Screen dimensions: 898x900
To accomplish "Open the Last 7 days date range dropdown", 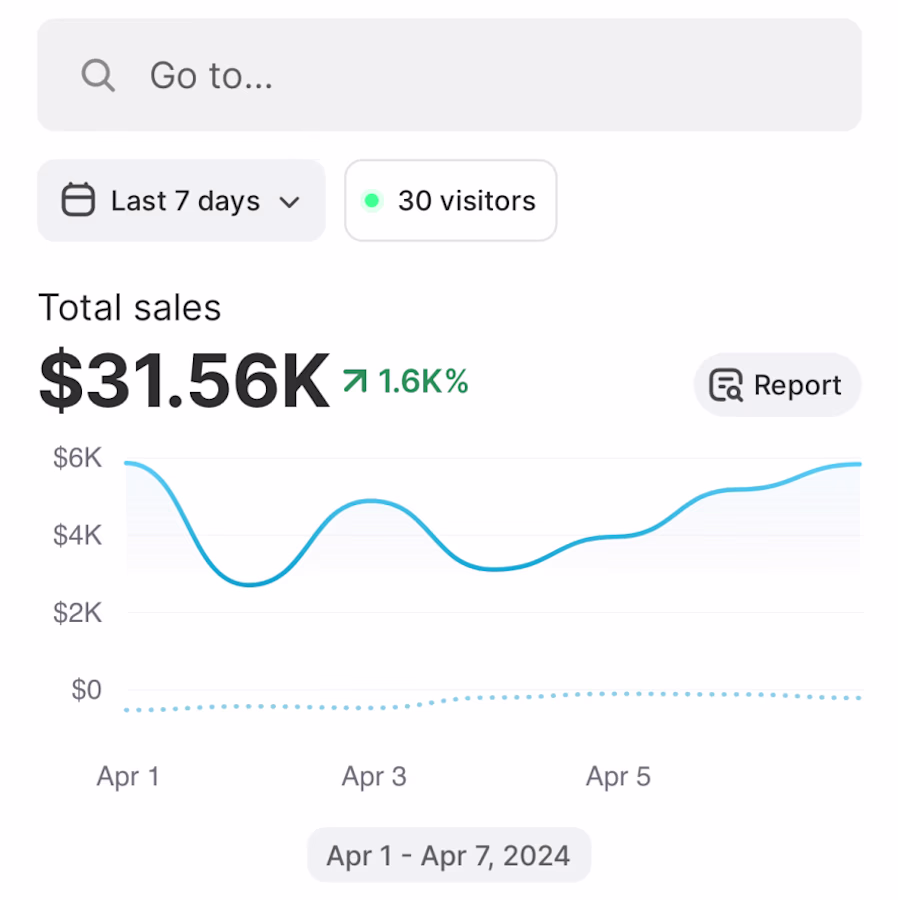I will pos(181,200).
